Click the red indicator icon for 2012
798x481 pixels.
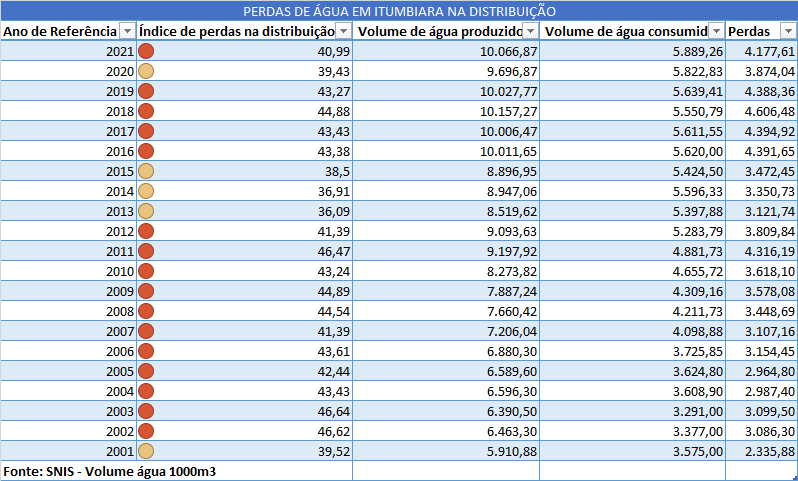146,231
